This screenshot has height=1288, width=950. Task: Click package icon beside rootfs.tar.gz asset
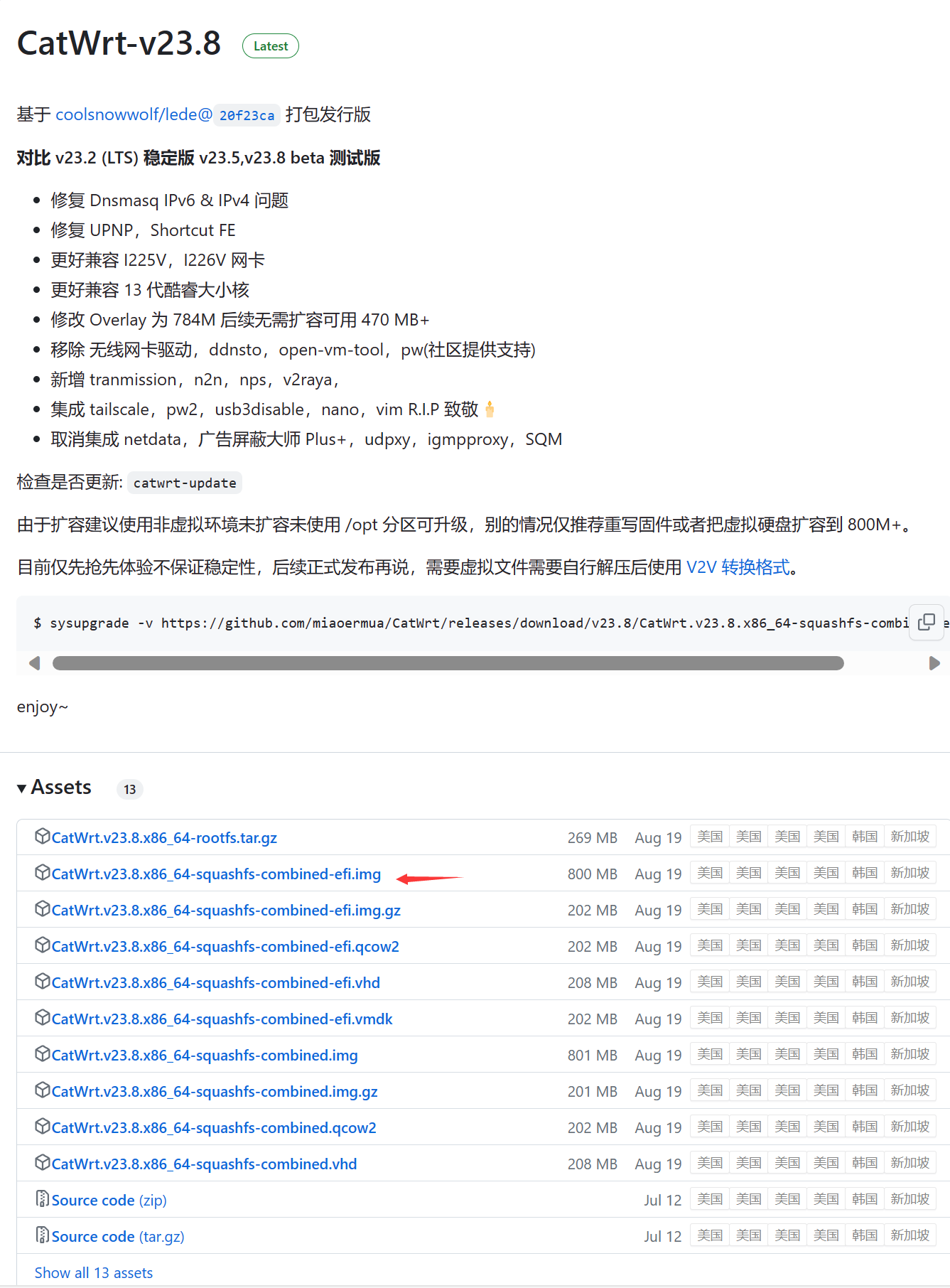(43, 837)
